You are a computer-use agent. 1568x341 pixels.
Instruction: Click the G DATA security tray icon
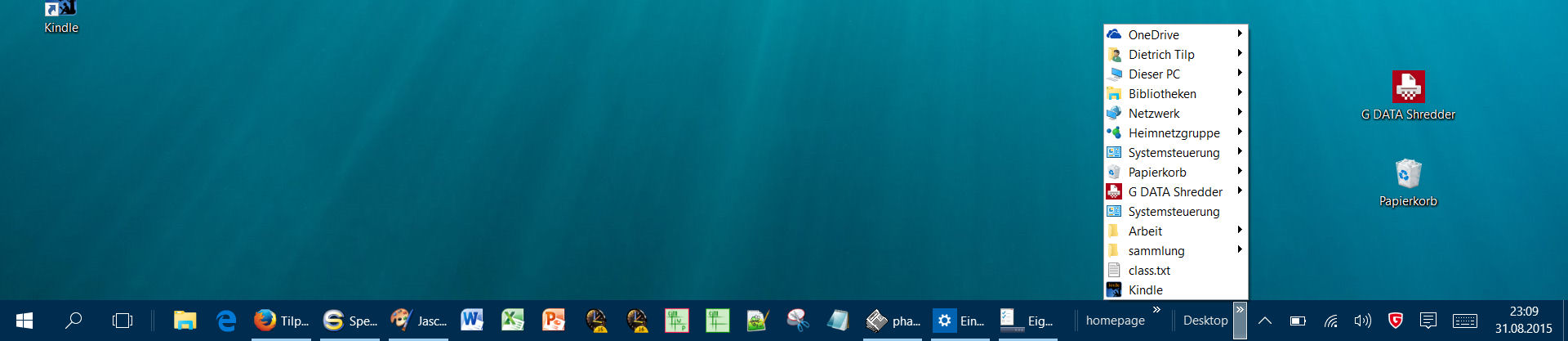pyautogui.click(x=1395, y=321)
